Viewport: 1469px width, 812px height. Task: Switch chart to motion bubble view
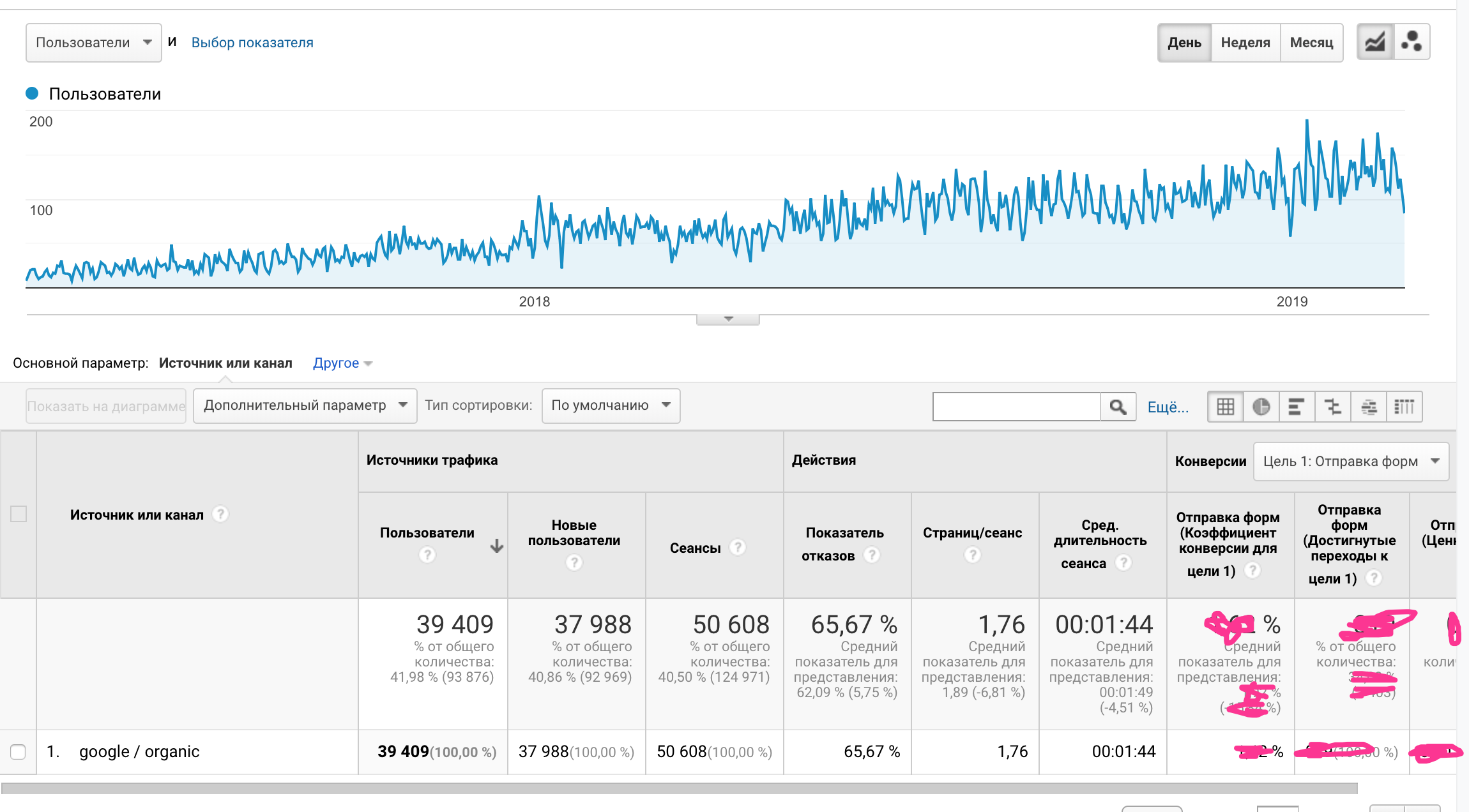(x=1412, y=43)
